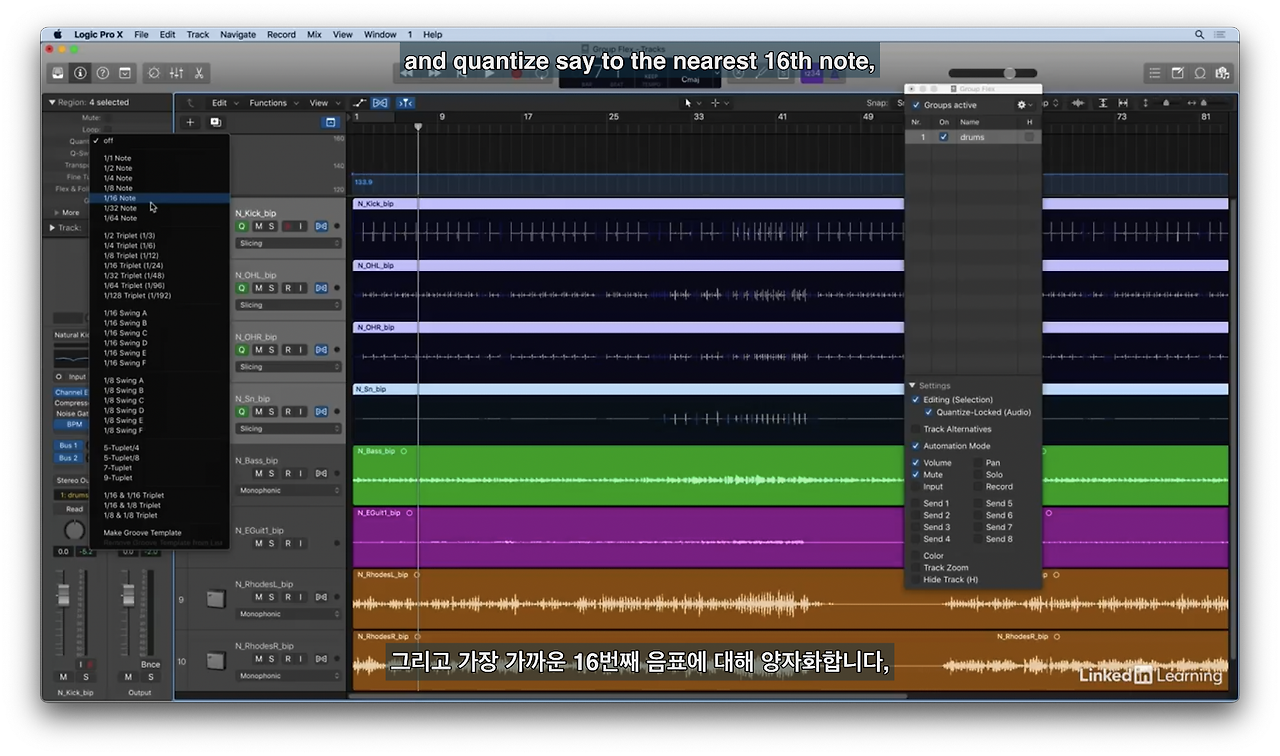This screenshot has width=1280, height=756.
Task: Enable the Pan group setting checkbox
Action: coord(977,463)
